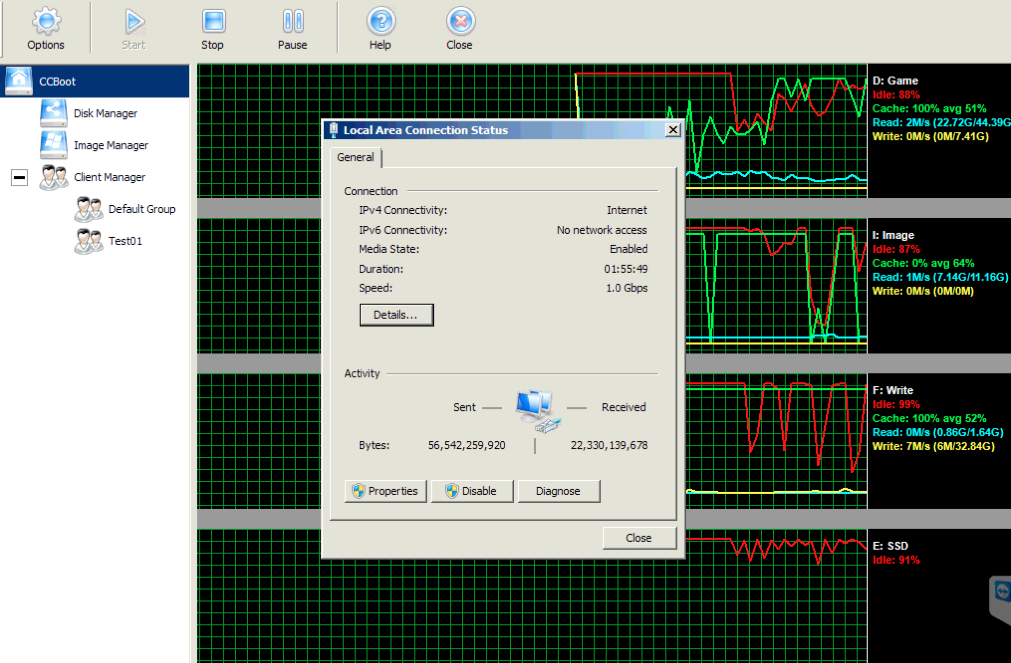Collapse the Client Manager tree node
Viewport: 1011px width, 663px height.
(x=19, y=177)
